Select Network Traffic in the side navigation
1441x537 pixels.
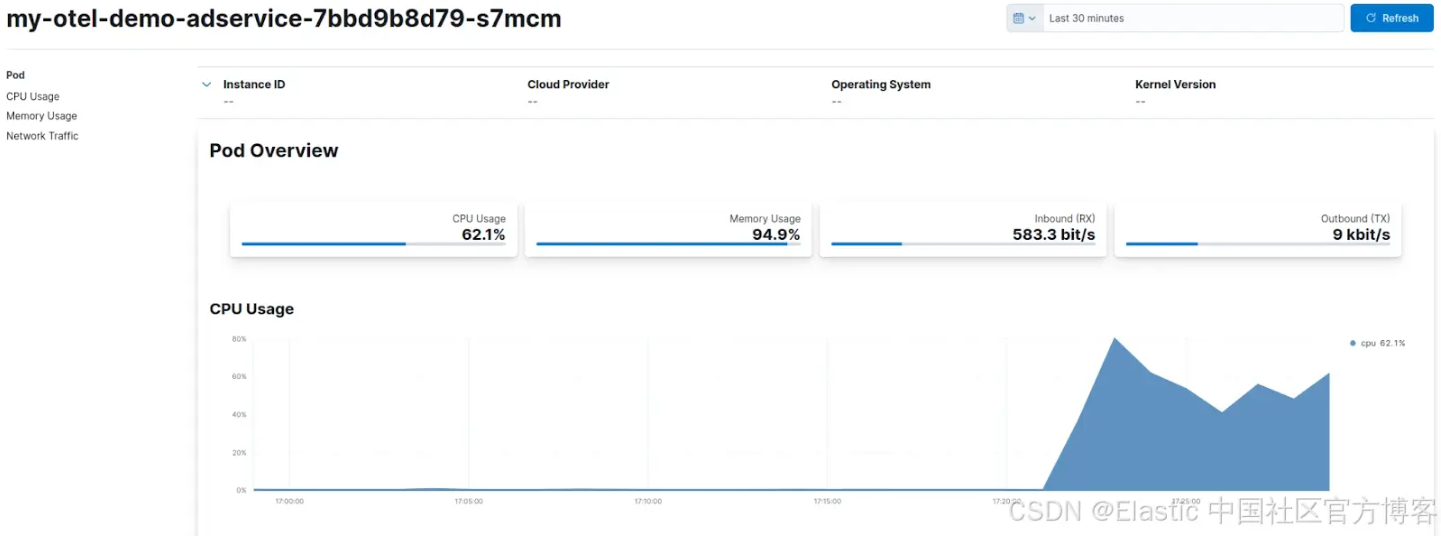tap(42, 136)
